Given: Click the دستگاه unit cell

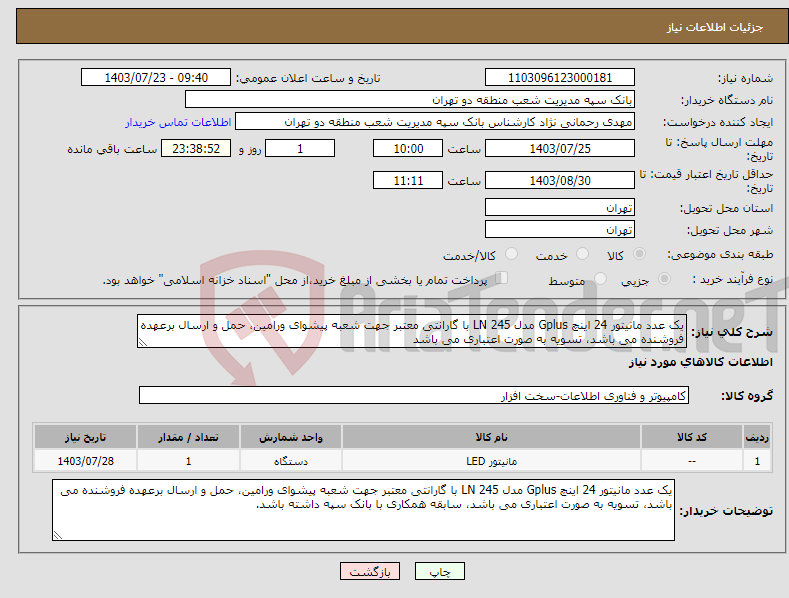Looking at the screenshot, I should coord(291,461).
